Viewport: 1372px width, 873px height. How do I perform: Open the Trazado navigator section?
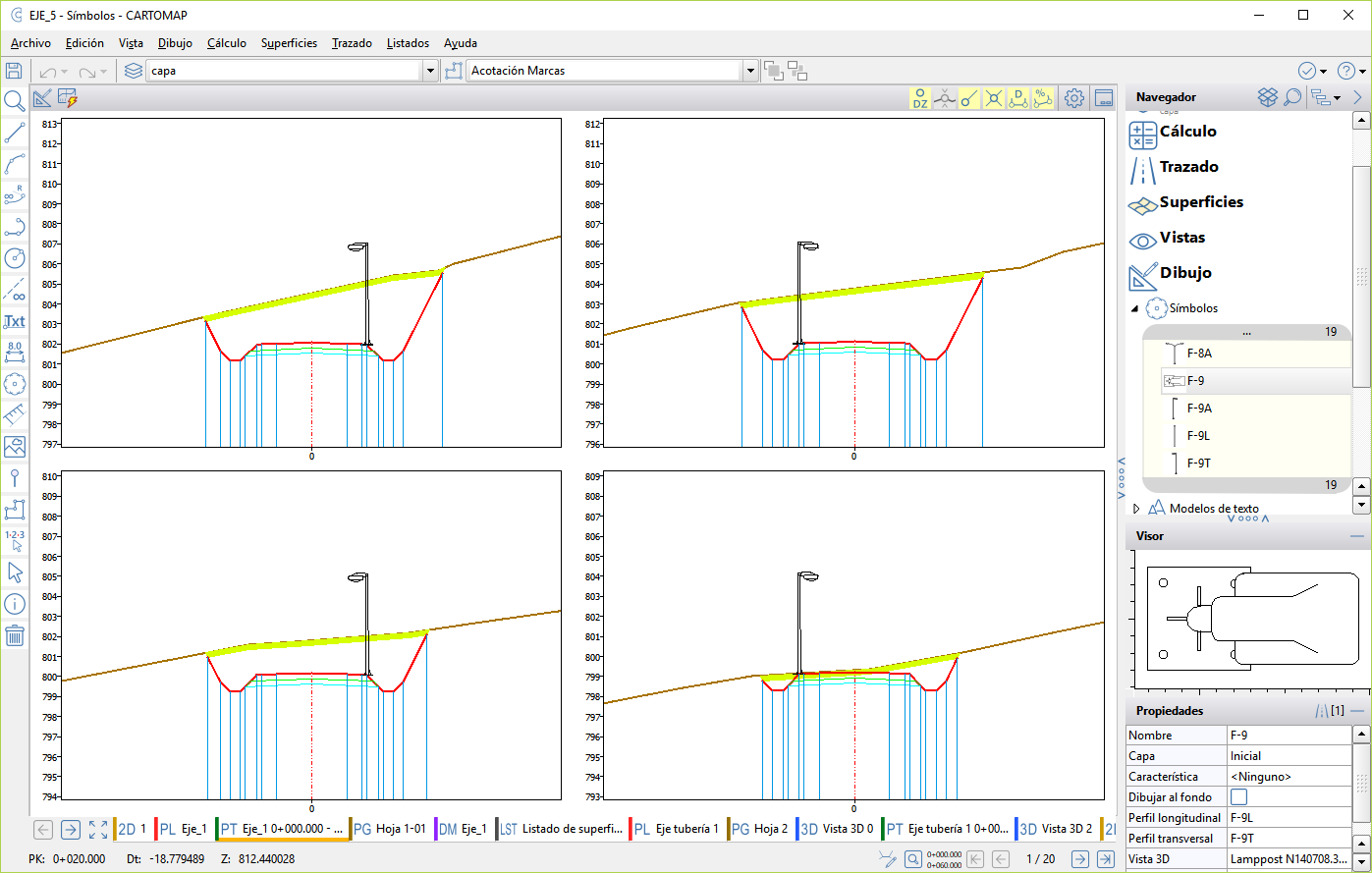[1188, 167]
